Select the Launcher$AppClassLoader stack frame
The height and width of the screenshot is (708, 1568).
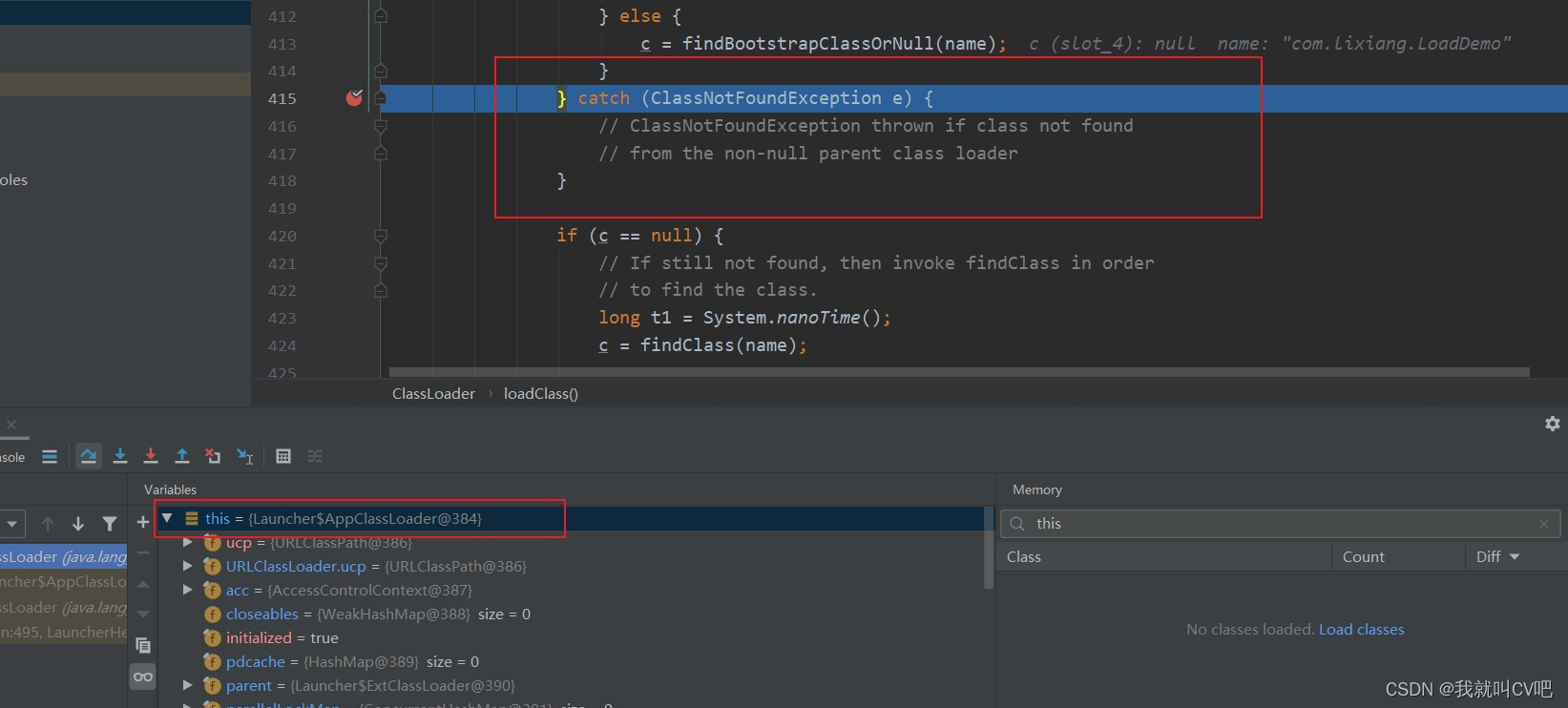(63, 581)
